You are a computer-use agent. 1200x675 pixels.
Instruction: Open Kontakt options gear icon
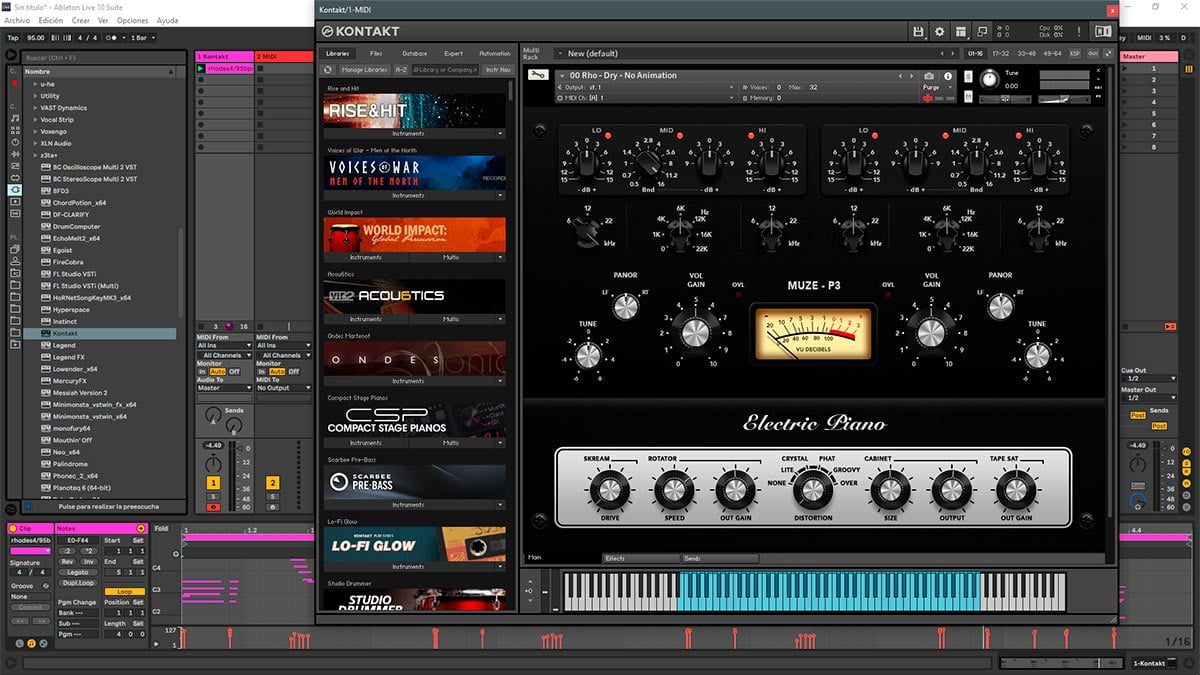(939, 31)
